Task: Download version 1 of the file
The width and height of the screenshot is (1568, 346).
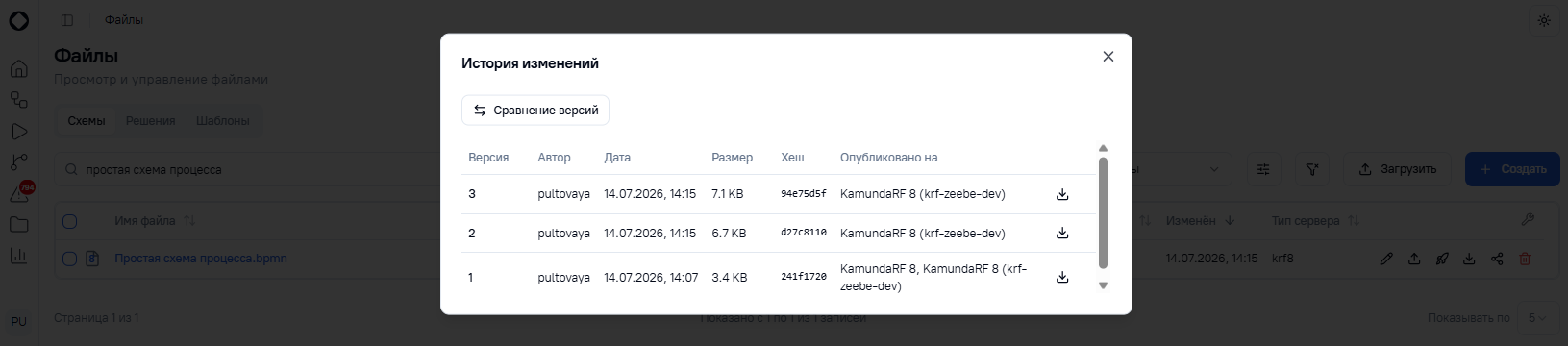Action: pyautogui.click(x=1062, y=277)
